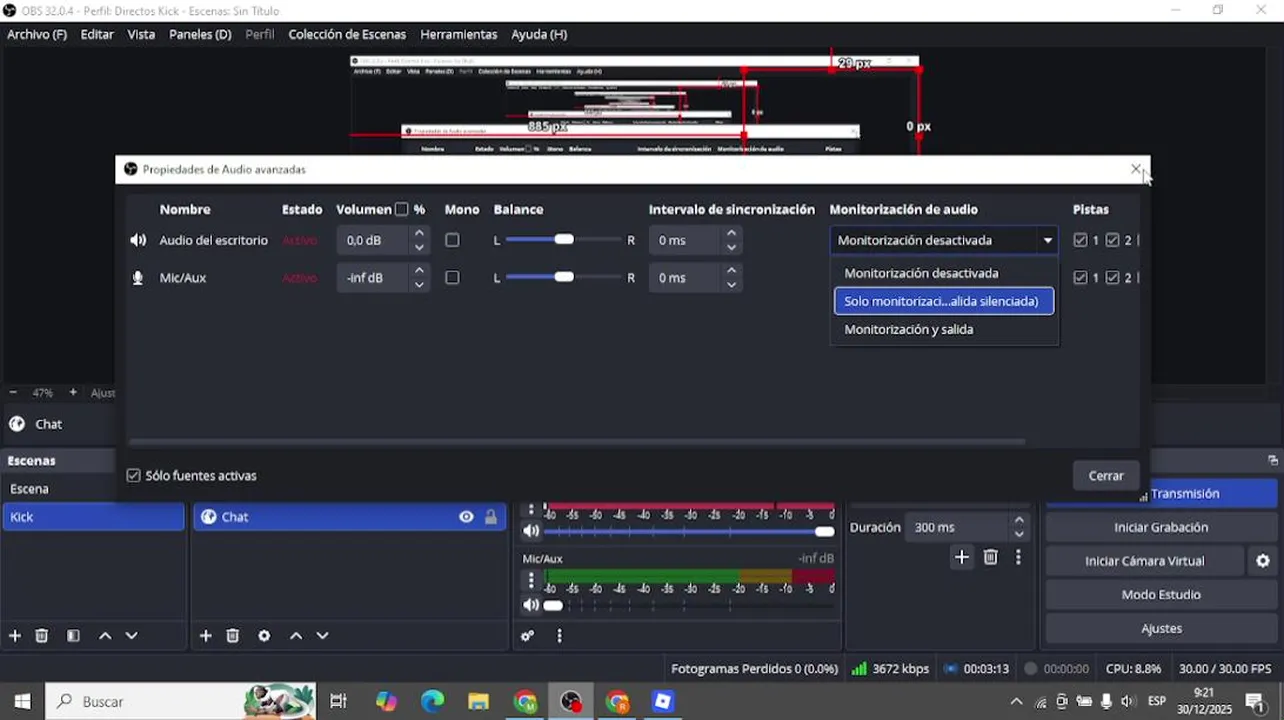Move the Chat source up
This screenshot has width=1284, height=720.
[x=296, y=636]
